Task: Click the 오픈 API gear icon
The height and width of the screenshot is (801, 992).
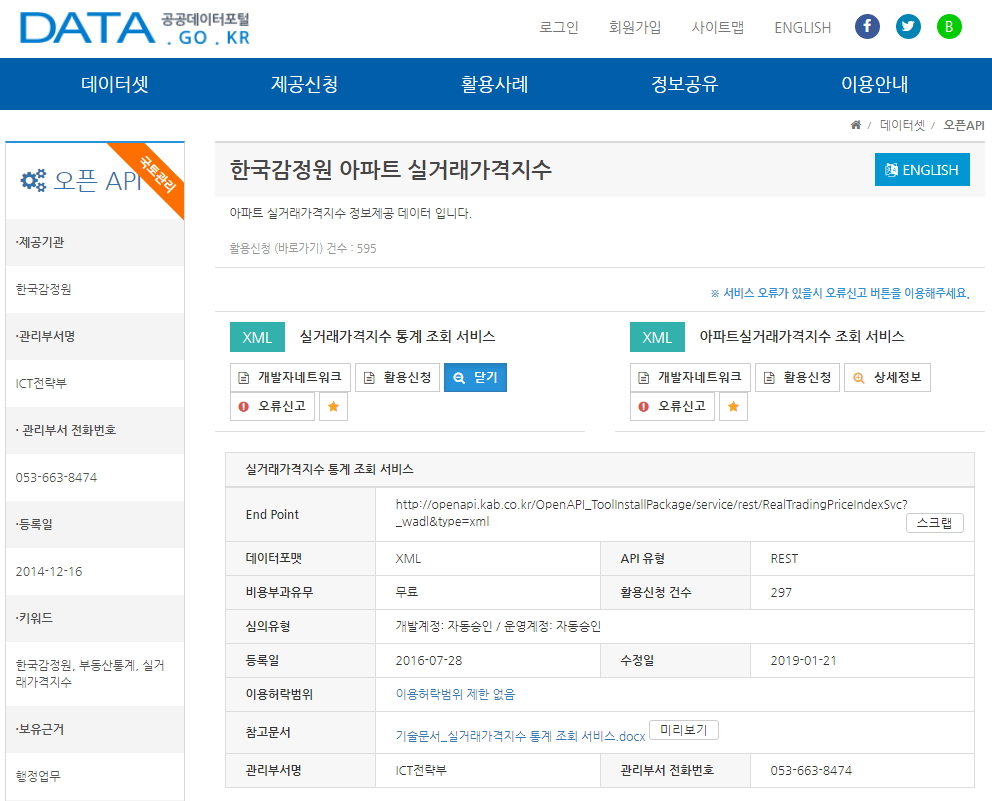Action: 33,180
